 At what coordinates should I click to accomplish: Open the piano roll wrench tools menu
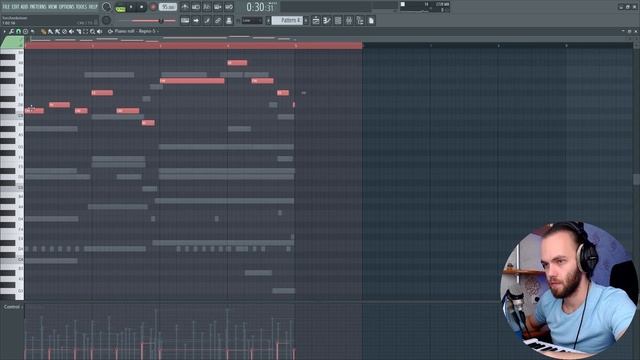tap(11, 31)
